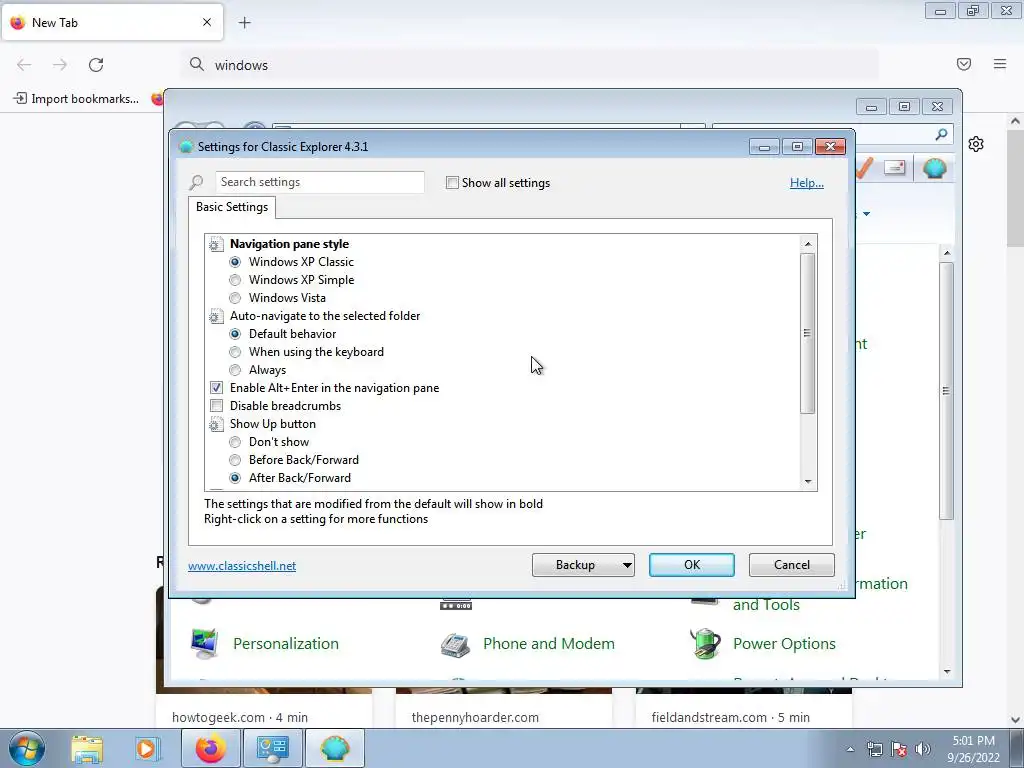
Task: Check Disable breadcrumbs
Action: point(216,406)
